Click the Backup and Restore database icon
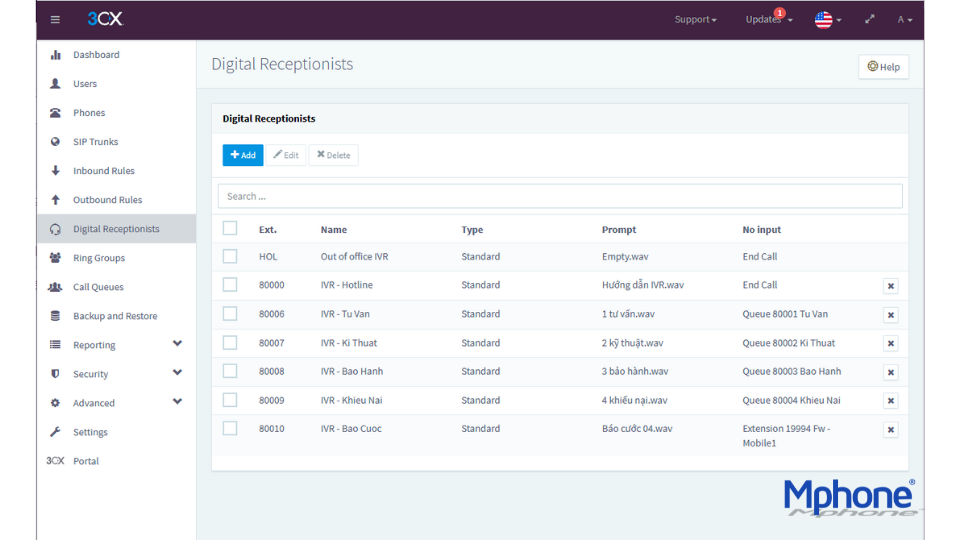The image size is (960, 540). [55, 316]
